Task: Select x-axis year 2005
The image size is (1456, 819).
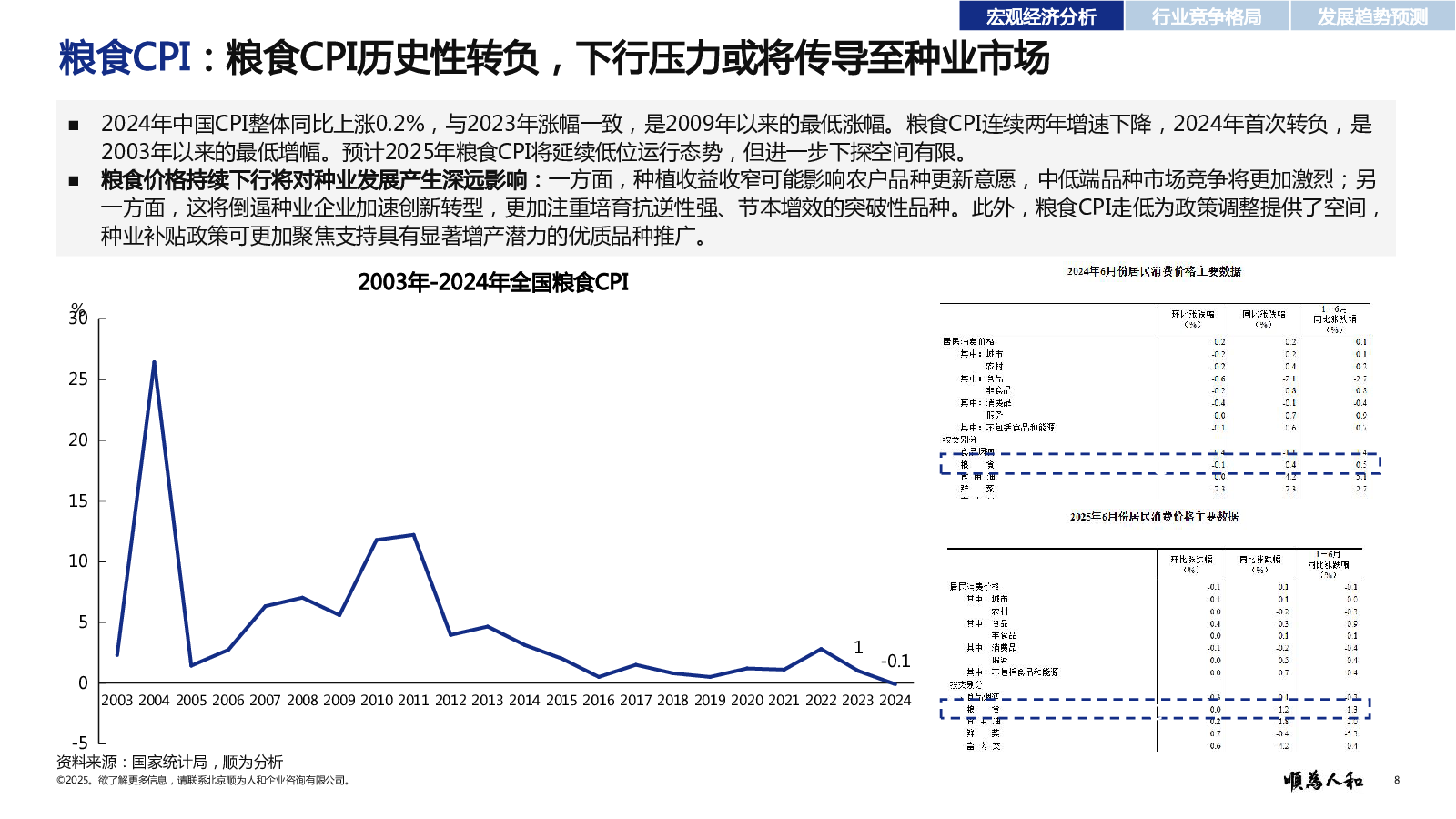Action: click(191, 701)
